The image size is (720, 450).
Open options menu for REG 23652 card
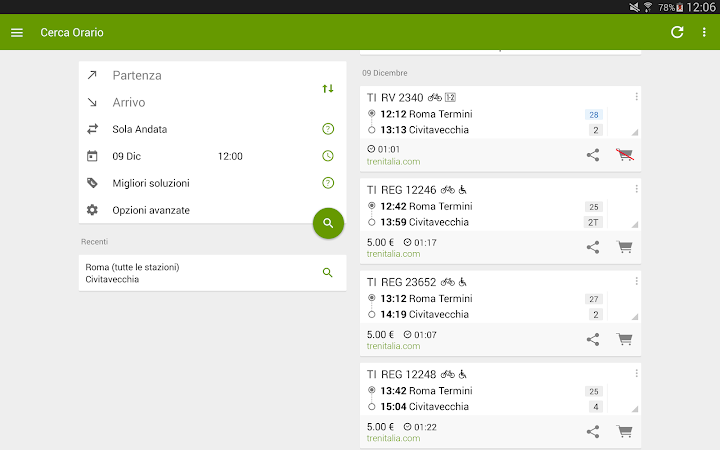(x=636, y=281)
